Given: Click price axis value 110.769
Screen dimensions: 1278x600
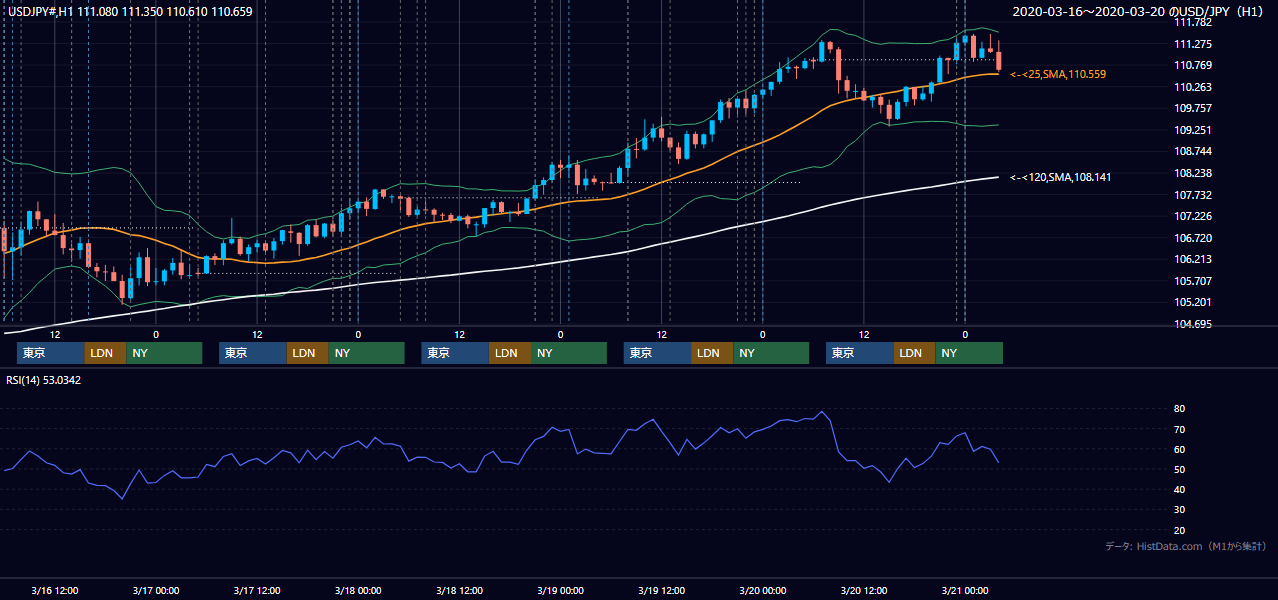Looking at the screenshot, I should pos(1192,66).
